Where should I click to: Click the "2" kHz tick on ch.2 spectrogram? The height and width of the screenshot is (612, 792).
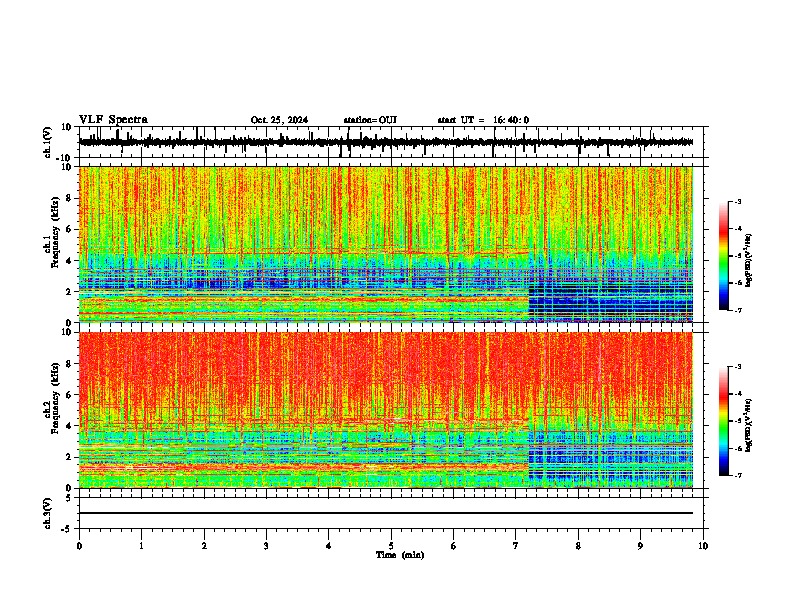point(70,457)
